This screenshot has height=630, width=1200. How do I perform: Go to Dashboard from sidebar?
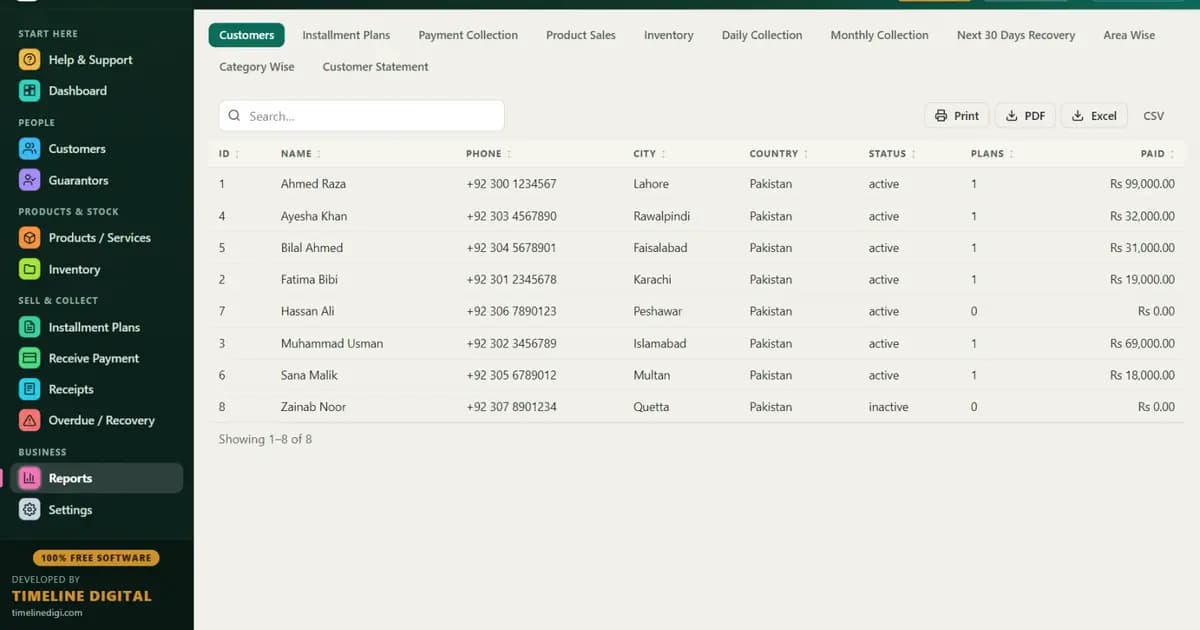pyautogui.click(x=97, y=91)
